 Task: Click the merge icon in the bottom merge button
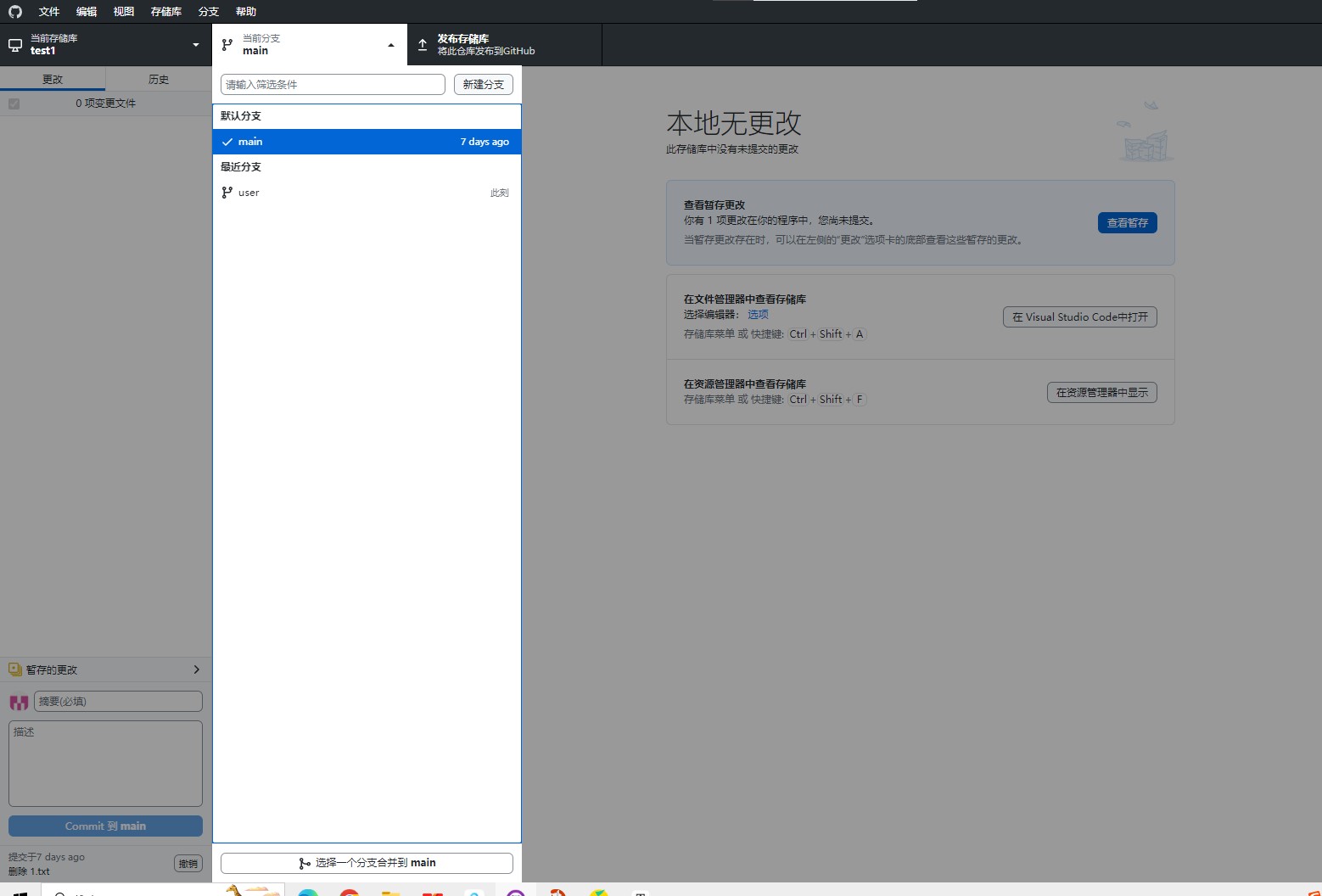tap(305, 863)
